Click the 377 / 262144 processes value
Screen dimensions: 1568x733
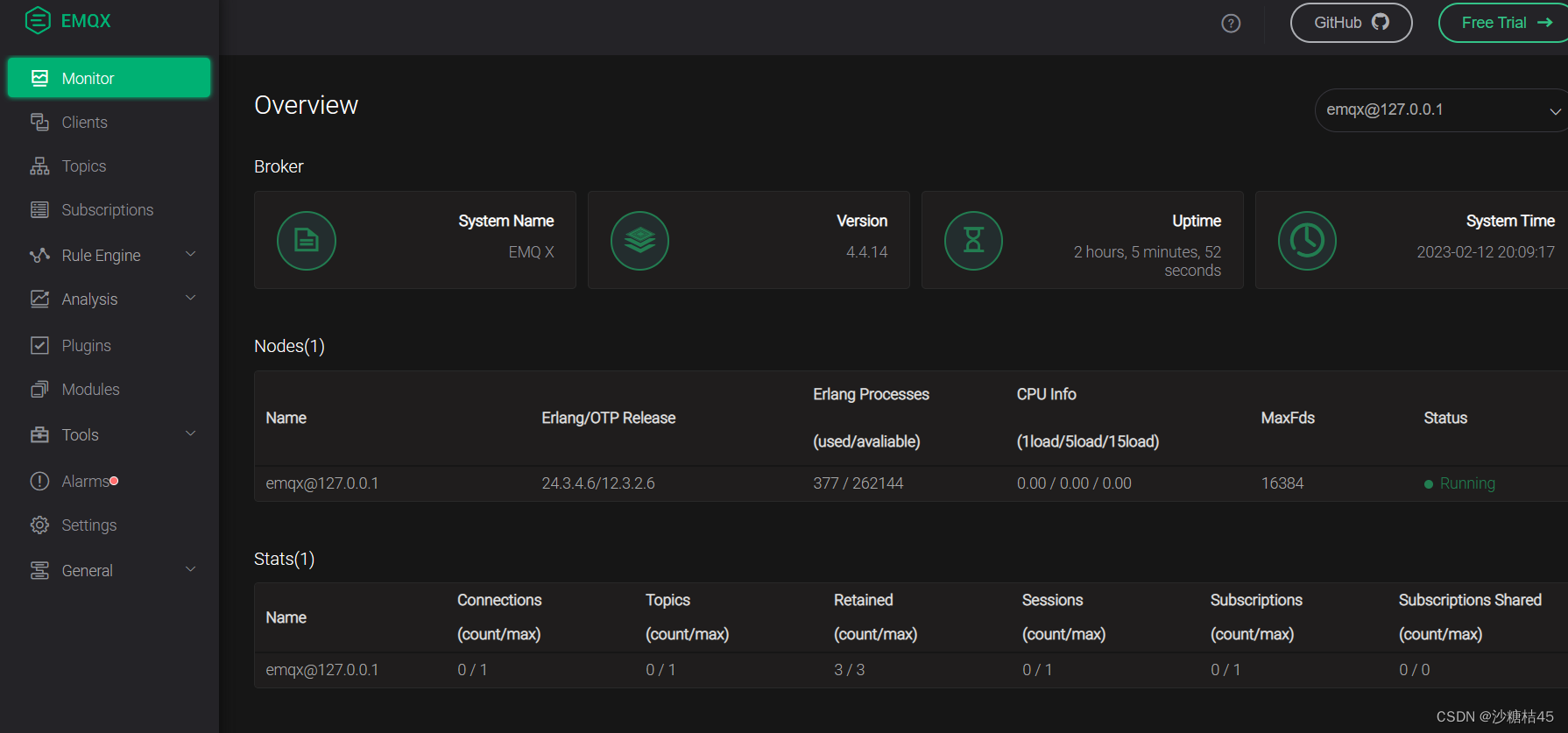(x=858, y=483)
